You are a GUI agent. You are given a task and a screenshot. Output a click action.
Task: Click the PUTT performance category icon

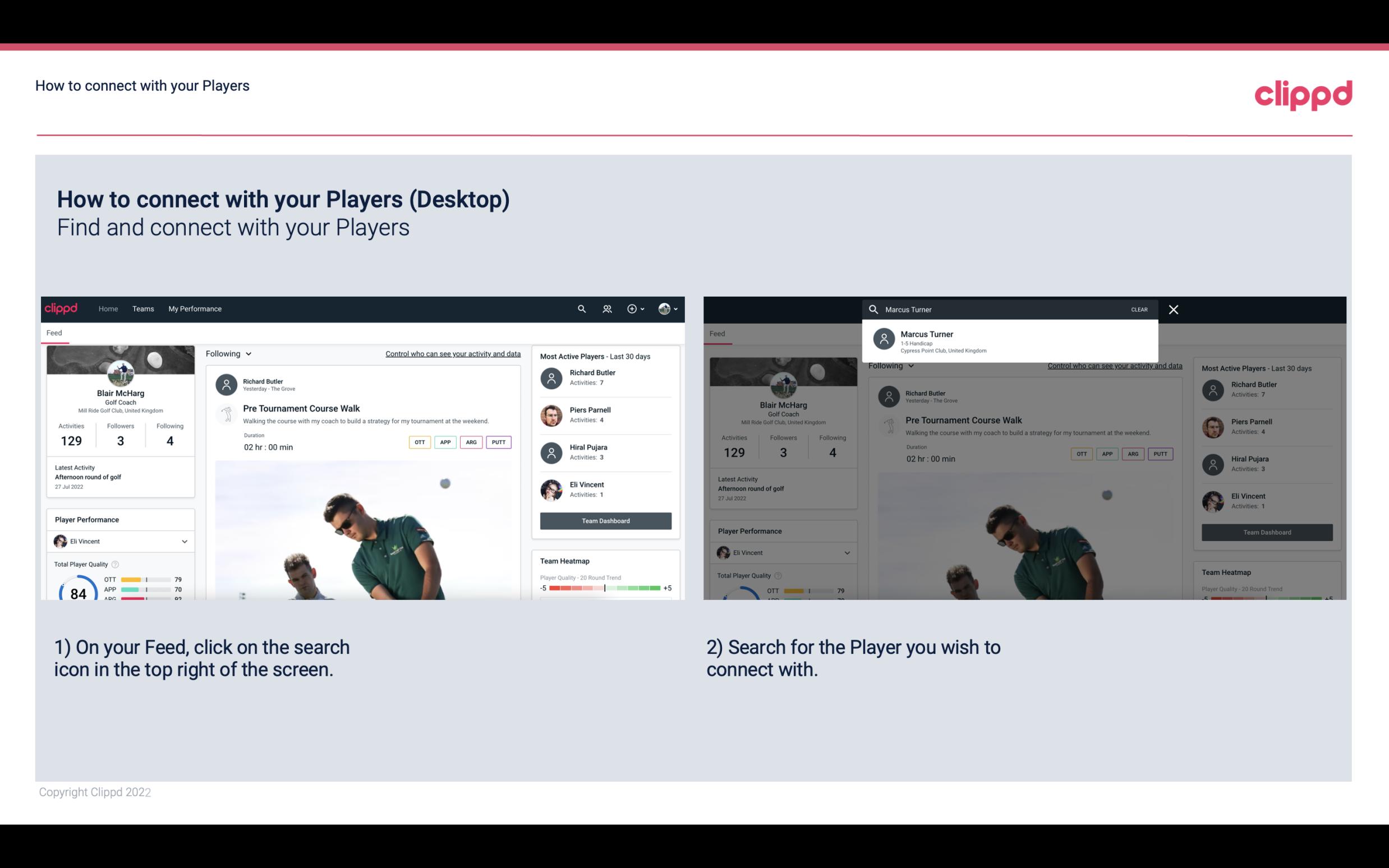click(x=498, y=442)
